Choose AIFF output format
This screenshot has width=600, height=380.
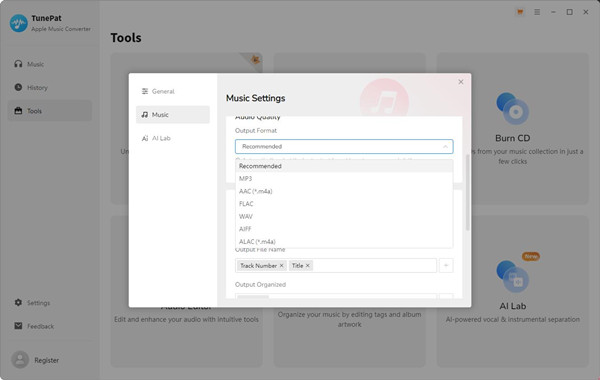[x=344, y=229]
